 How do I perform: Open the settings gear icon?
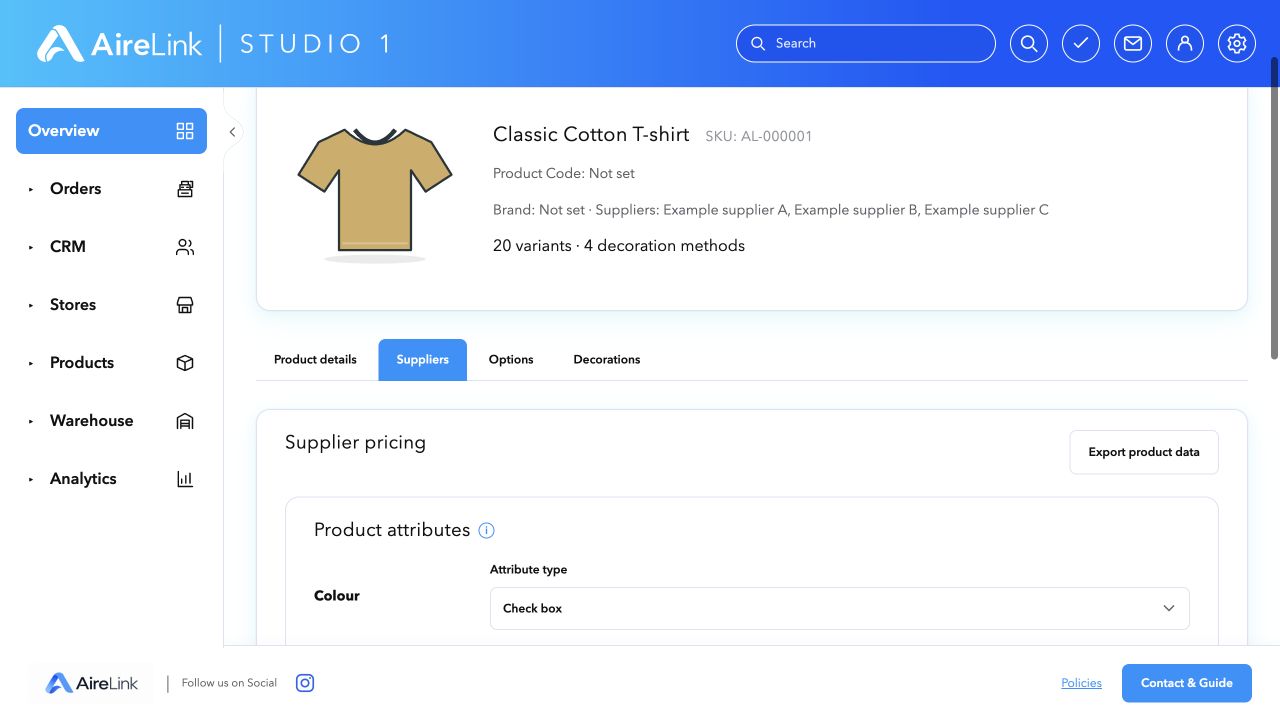[1237, 44]
